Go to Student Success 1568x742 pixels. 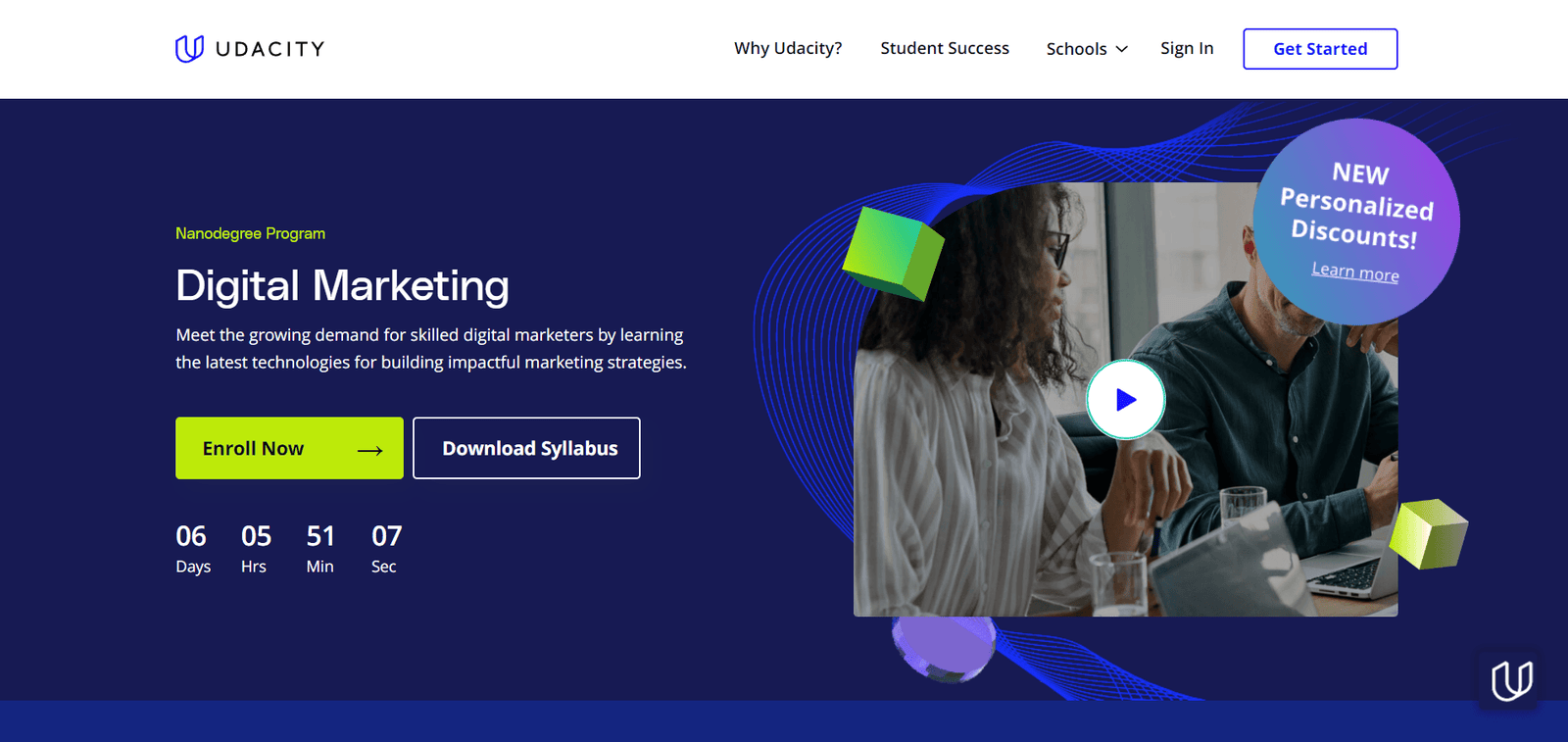pyautogui.click(x=945, y=48)
